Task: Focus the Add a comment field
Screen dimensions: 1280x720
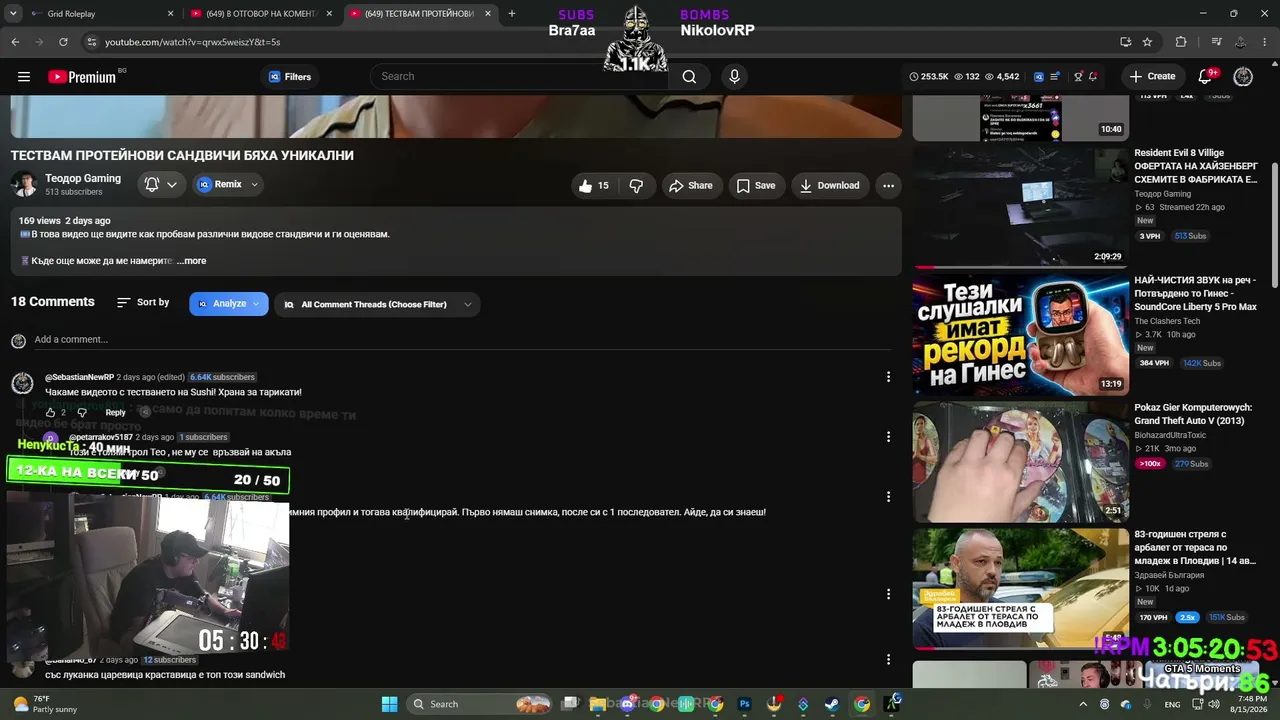Action: point(463,340)
